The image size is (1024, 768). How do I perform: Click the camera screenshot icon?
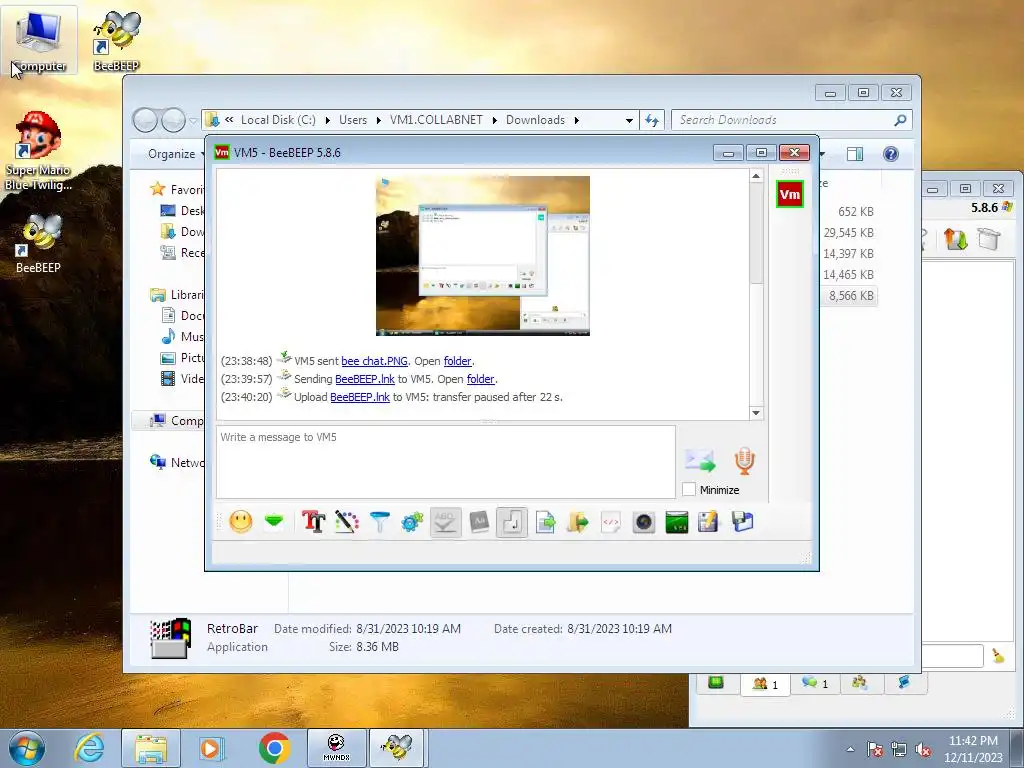[643, 522]
